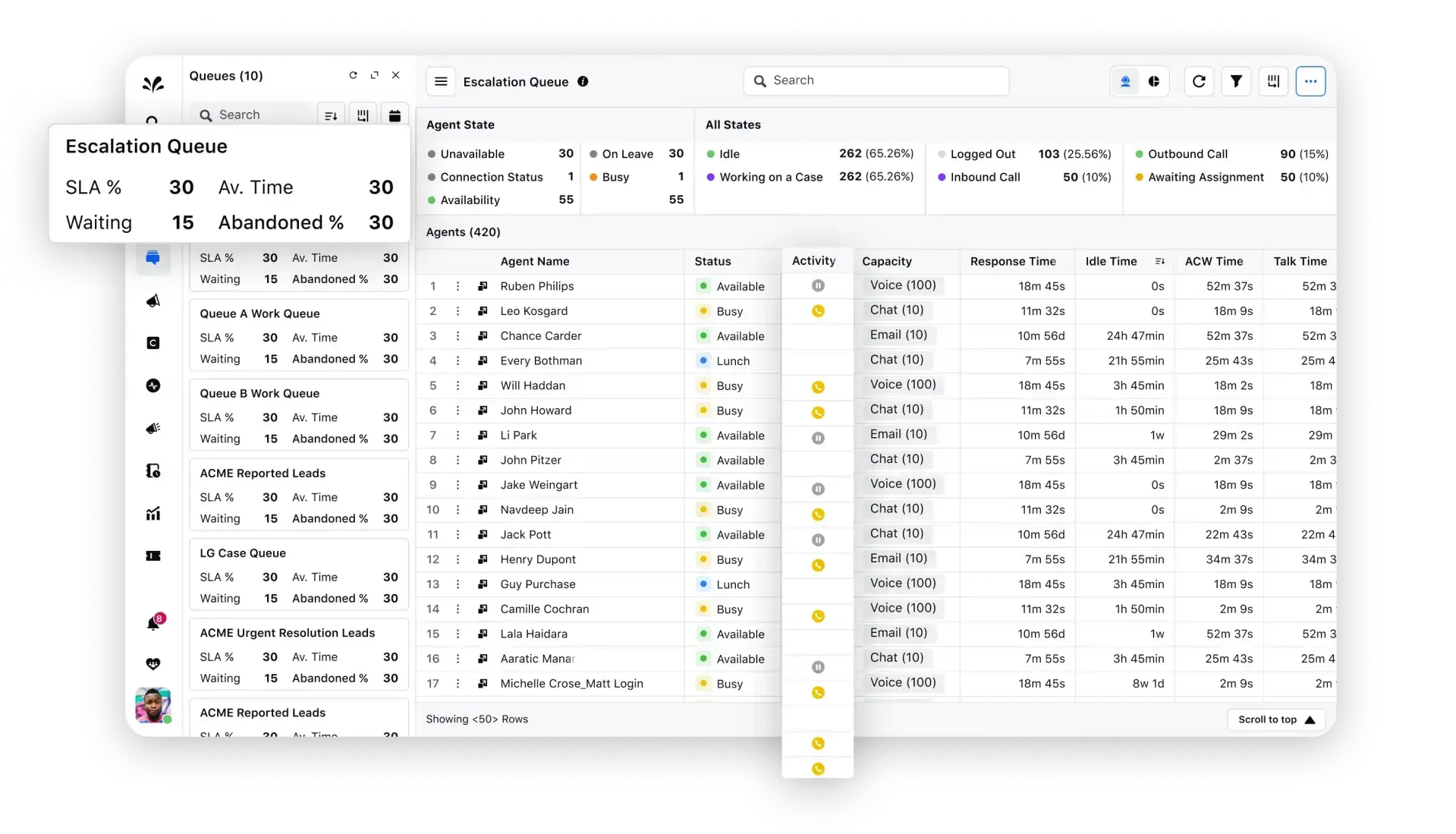Viewport: 1456px width, 834px height.
Task: Select the analytics chart icon in the sidebar
Action: 153,514
